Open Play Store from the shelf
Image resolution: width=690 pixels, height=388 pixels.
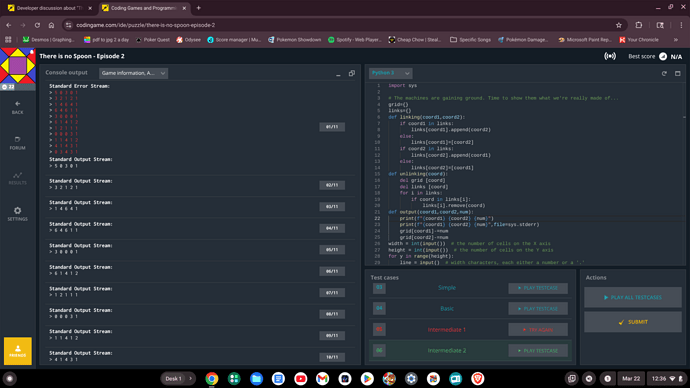(367, 378)
